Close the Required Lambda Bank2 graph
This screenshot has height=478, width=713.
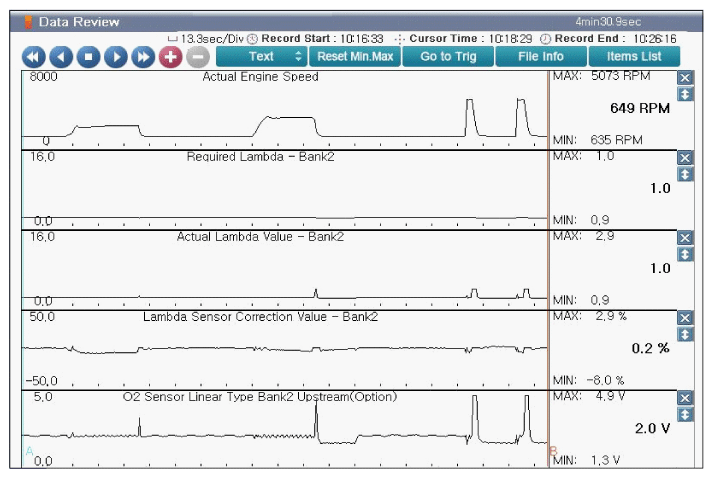pyautogui.click(x=685, y=158)
